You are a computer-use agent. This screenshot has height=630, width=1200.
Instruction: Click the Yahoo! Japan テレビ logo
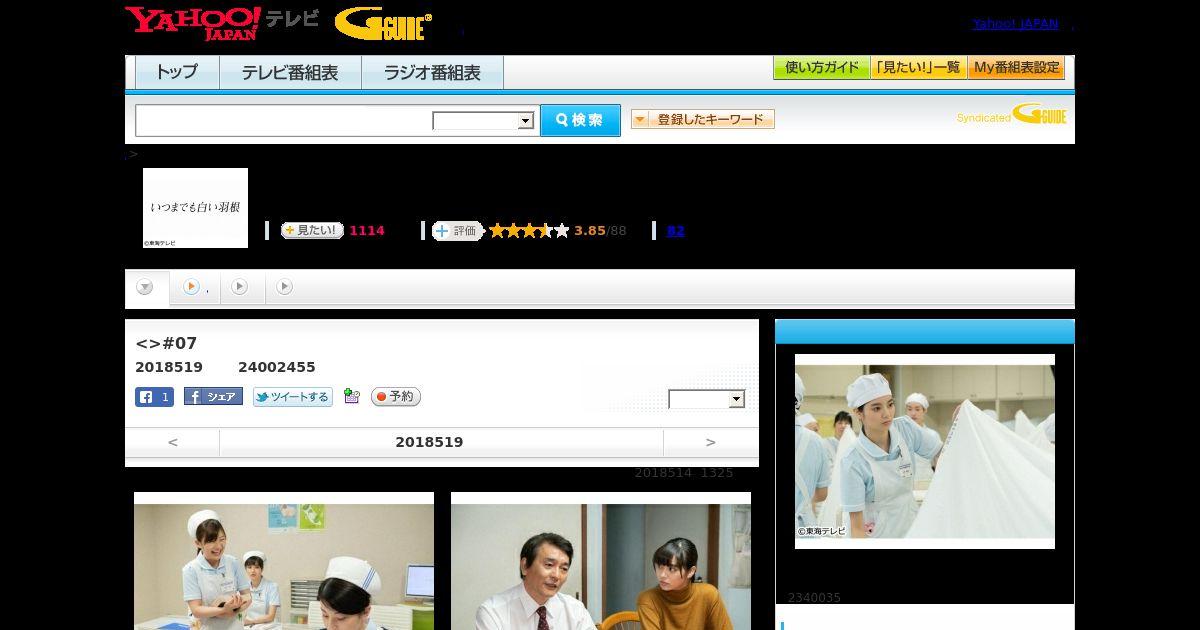click(222, 23)
